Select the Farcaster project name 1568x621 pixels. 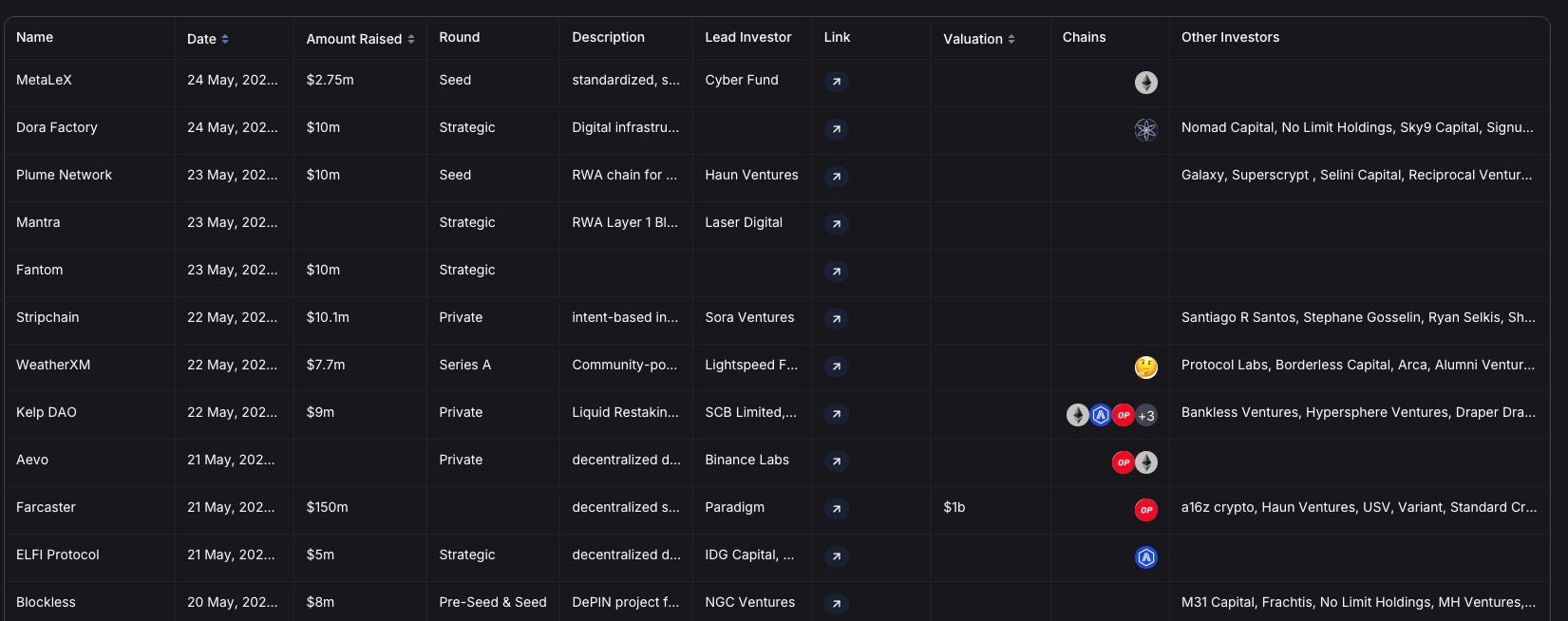click(46, 507)
